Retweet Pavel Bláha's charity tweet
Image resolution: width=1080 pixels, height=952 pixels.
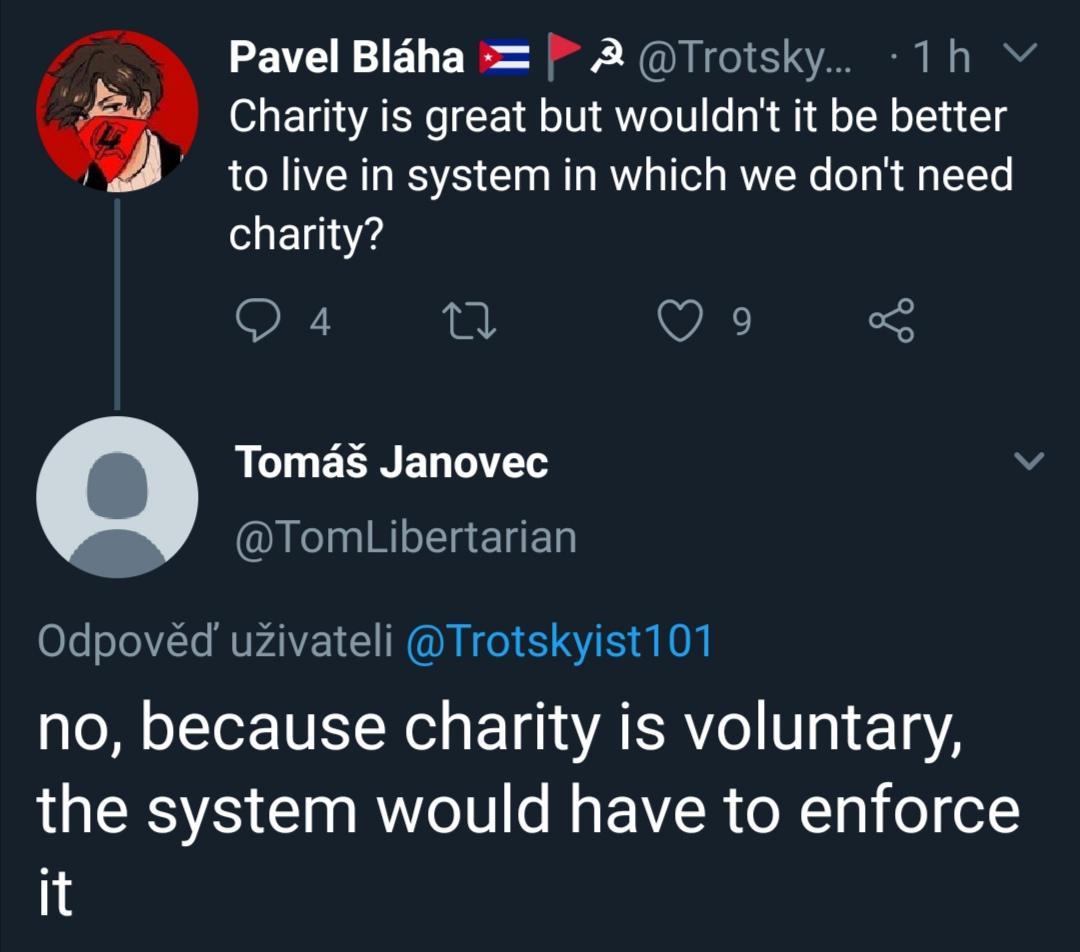point(469,321)
